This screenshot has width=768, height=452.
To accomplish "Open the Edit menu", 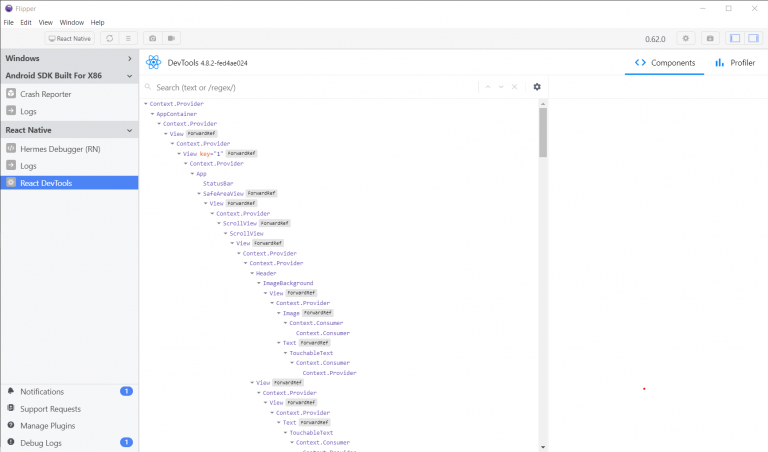I will point(26,23).
